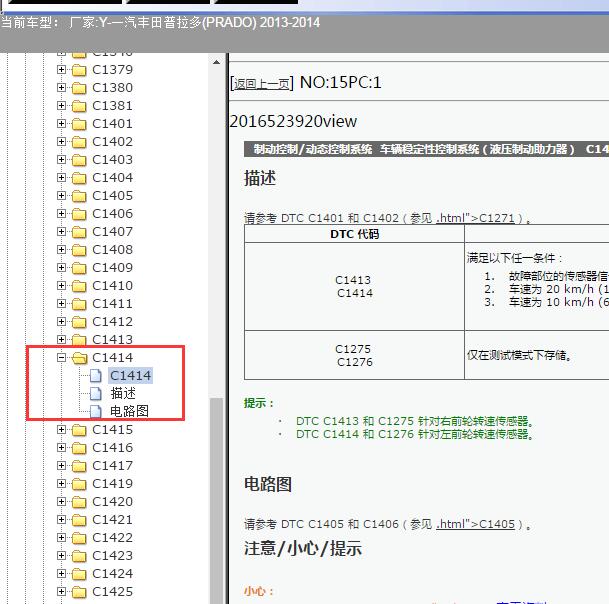Click the 电路图 document page icon
Image resolution: width=609 pixels, height=604 pixels.
(x=96, y=411)
